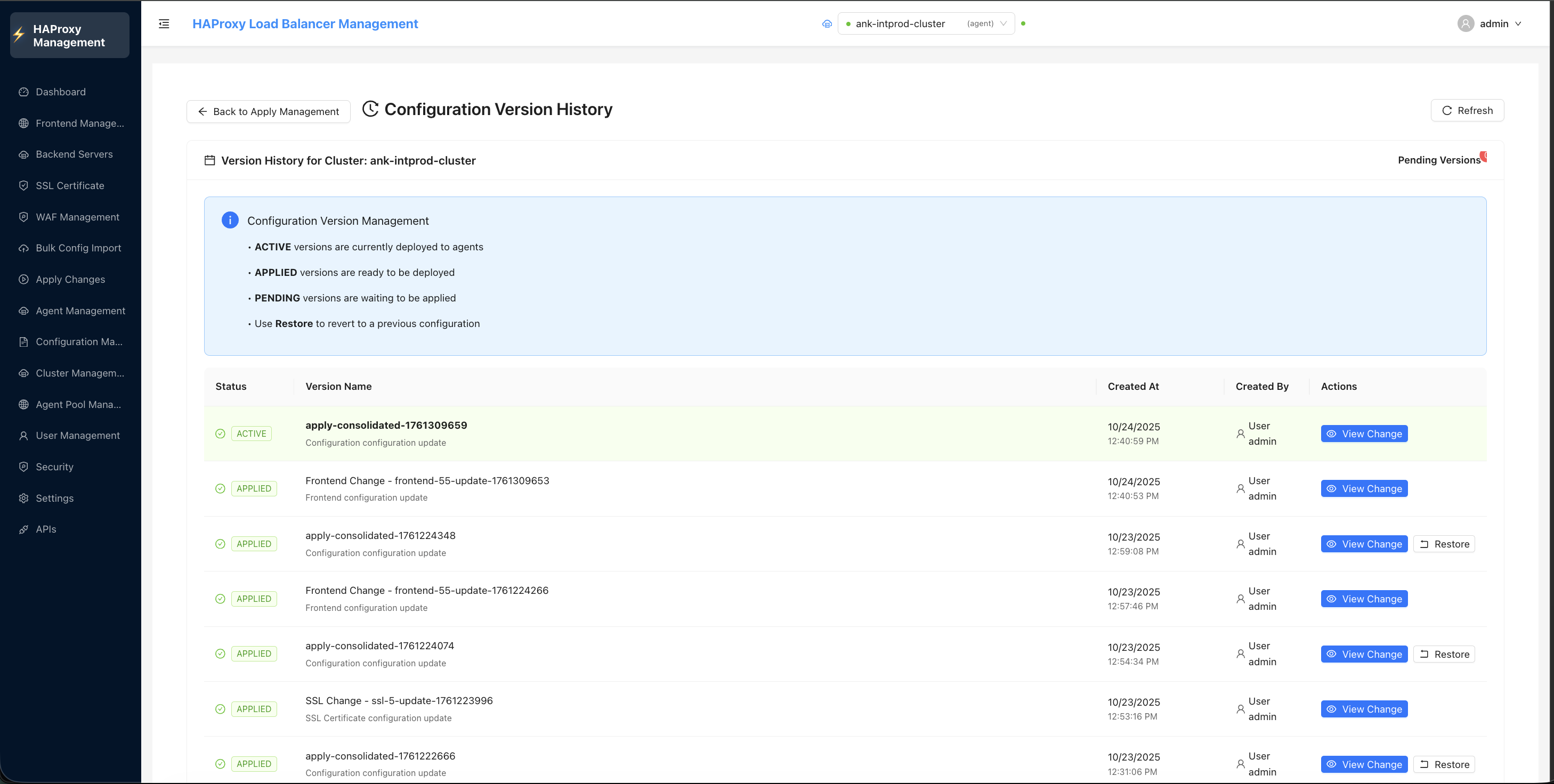Screen dimensions: 1554x784
Task: Click the HAProxy Load Balancer Management title
Action: tap(305, 23)
